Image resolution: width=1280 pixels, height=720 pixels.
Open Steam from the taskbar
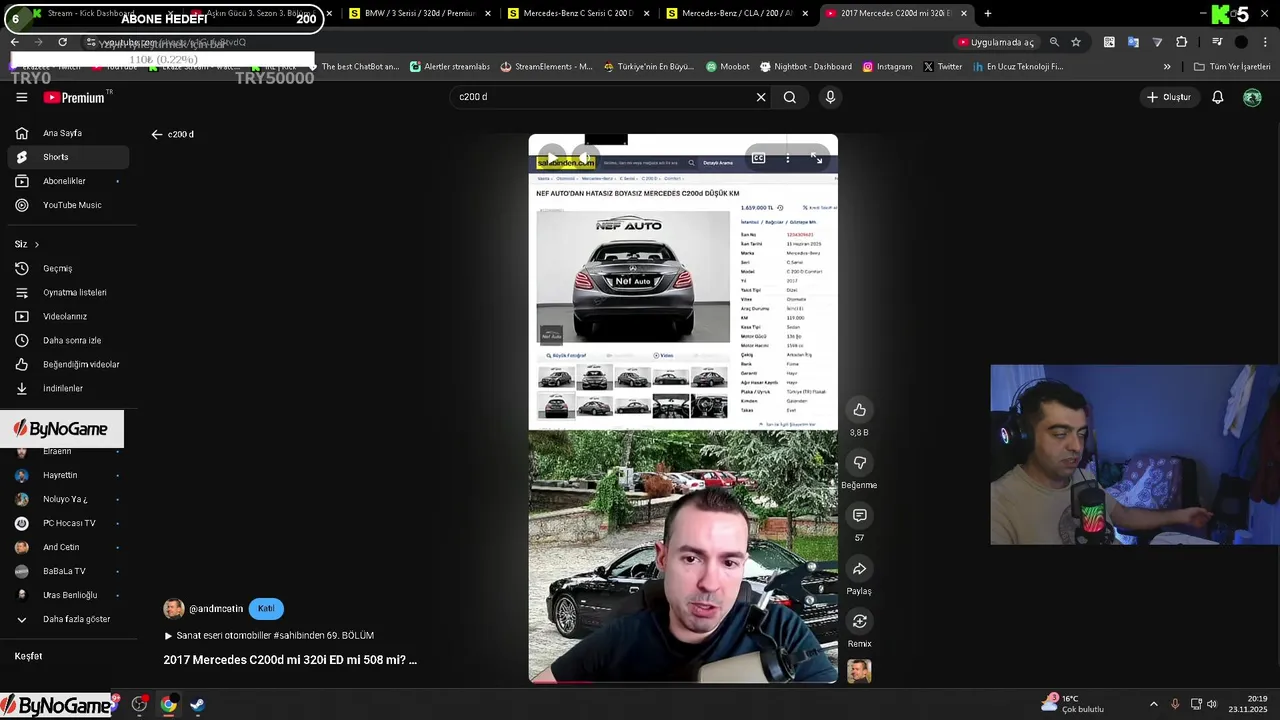click(198, 705)
